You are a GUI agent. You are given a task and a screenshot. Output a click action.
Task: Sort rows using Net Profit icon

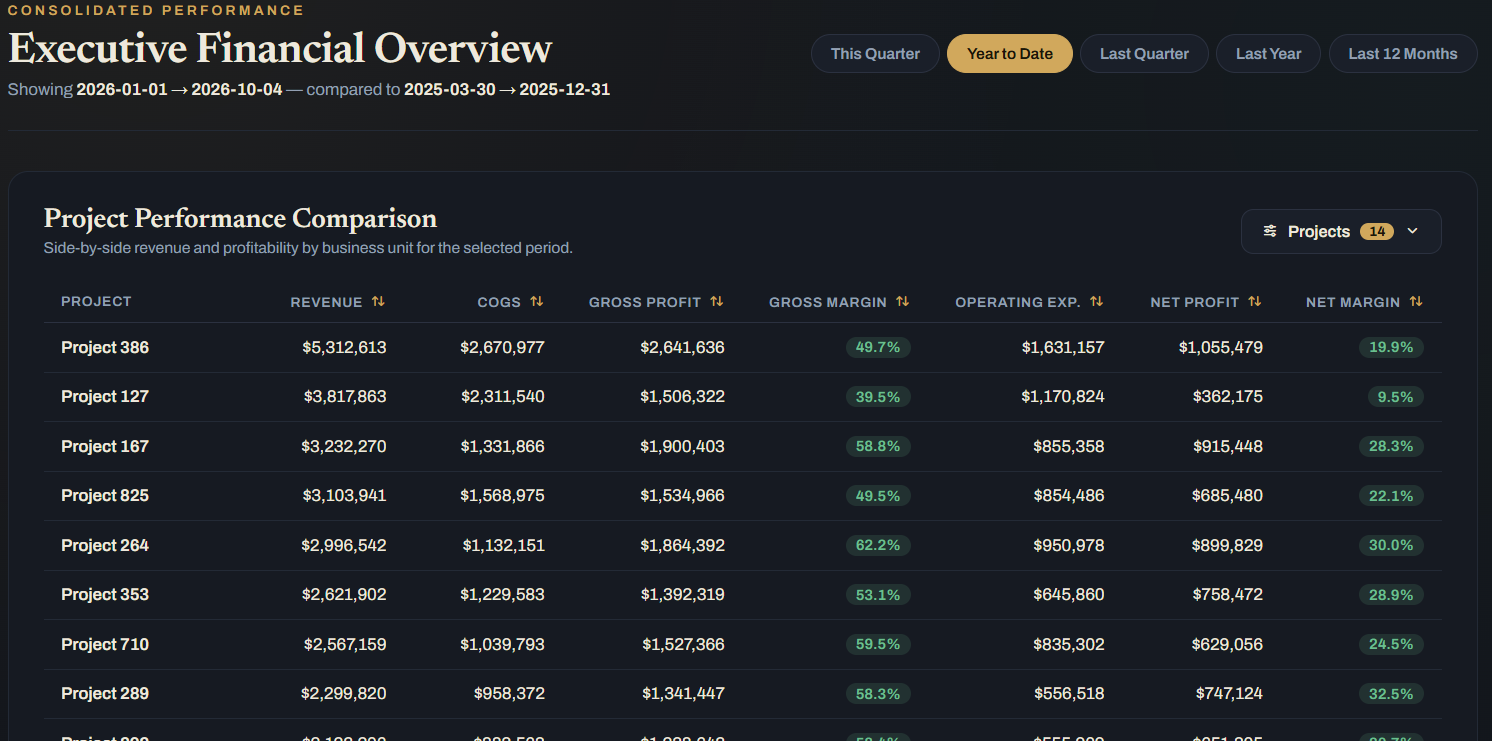[x=1255, y=301]
